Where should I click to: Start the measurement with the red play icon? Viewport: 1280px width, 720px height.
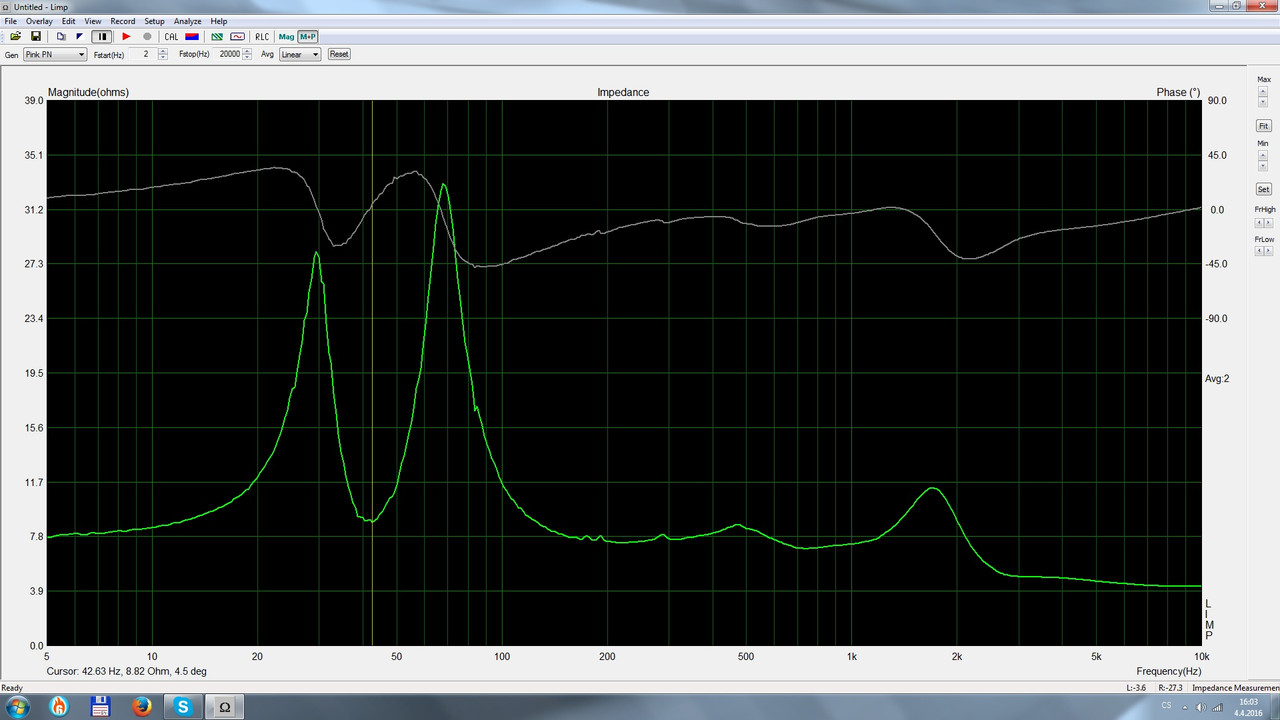126,36
